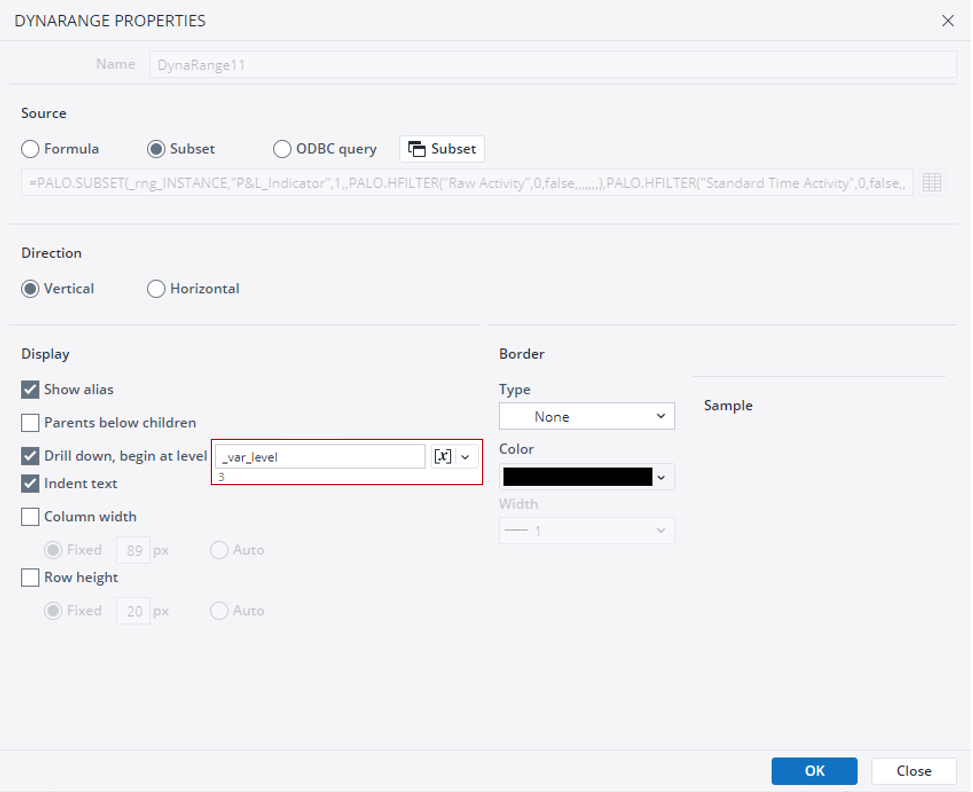Open the Subset editor button
The image size is (973, 792).
(x=442, y=149)
